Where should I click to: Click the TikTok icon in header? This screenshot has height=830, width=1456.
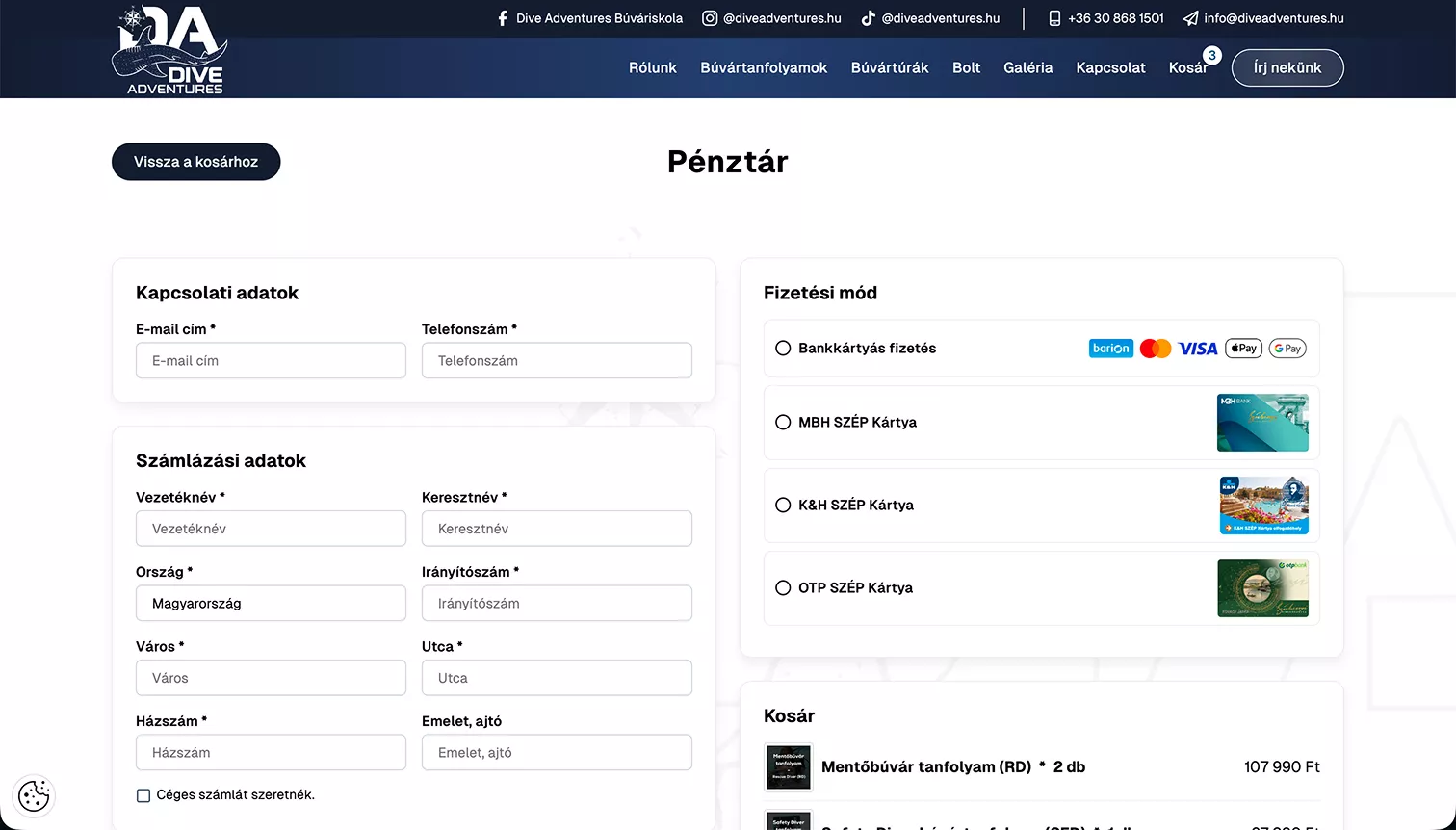pyautogui.click(x=868, y=18)
